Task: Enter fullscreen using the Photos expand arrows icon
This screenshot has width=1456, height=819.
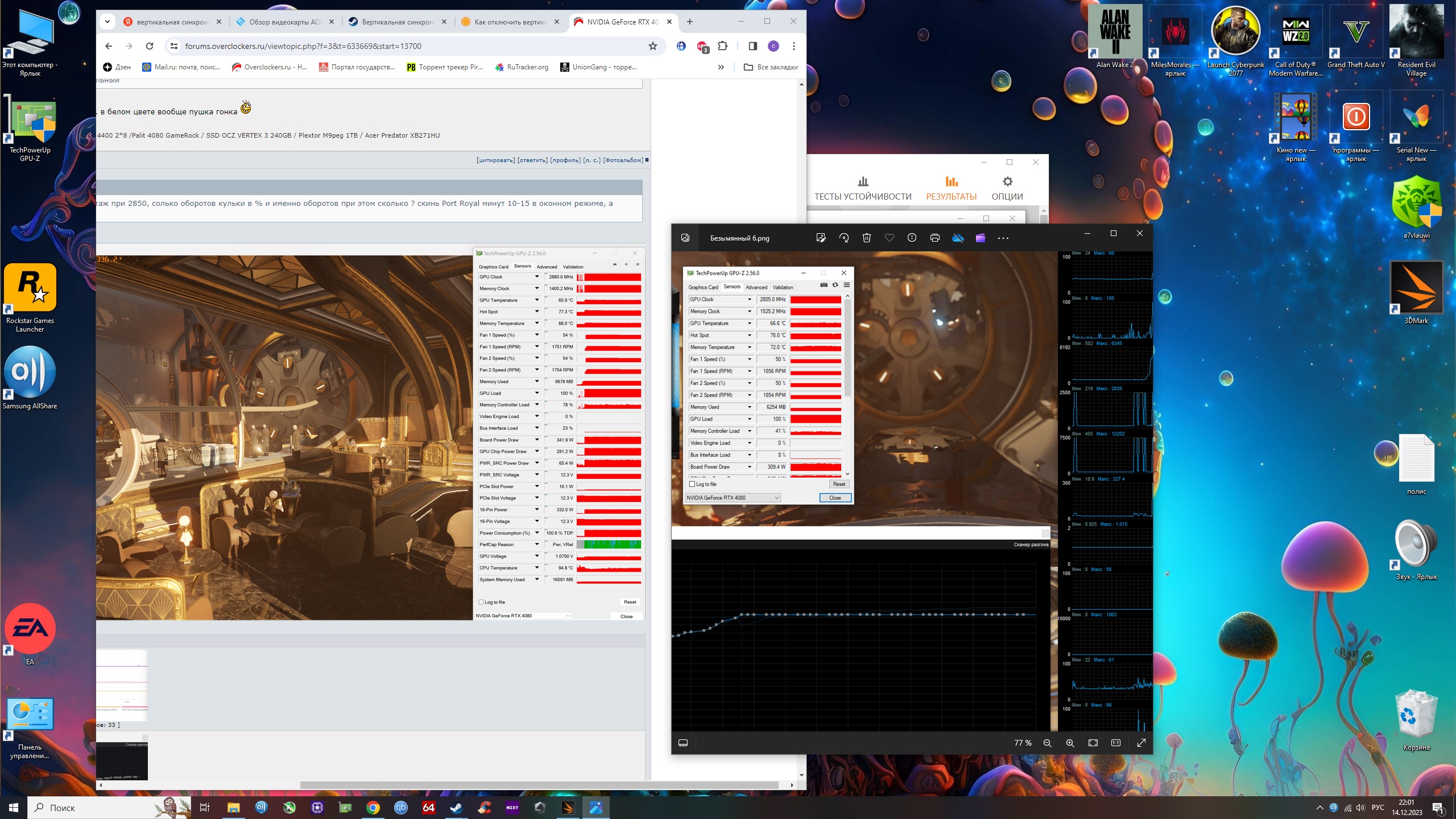Action: (1141, 743)
